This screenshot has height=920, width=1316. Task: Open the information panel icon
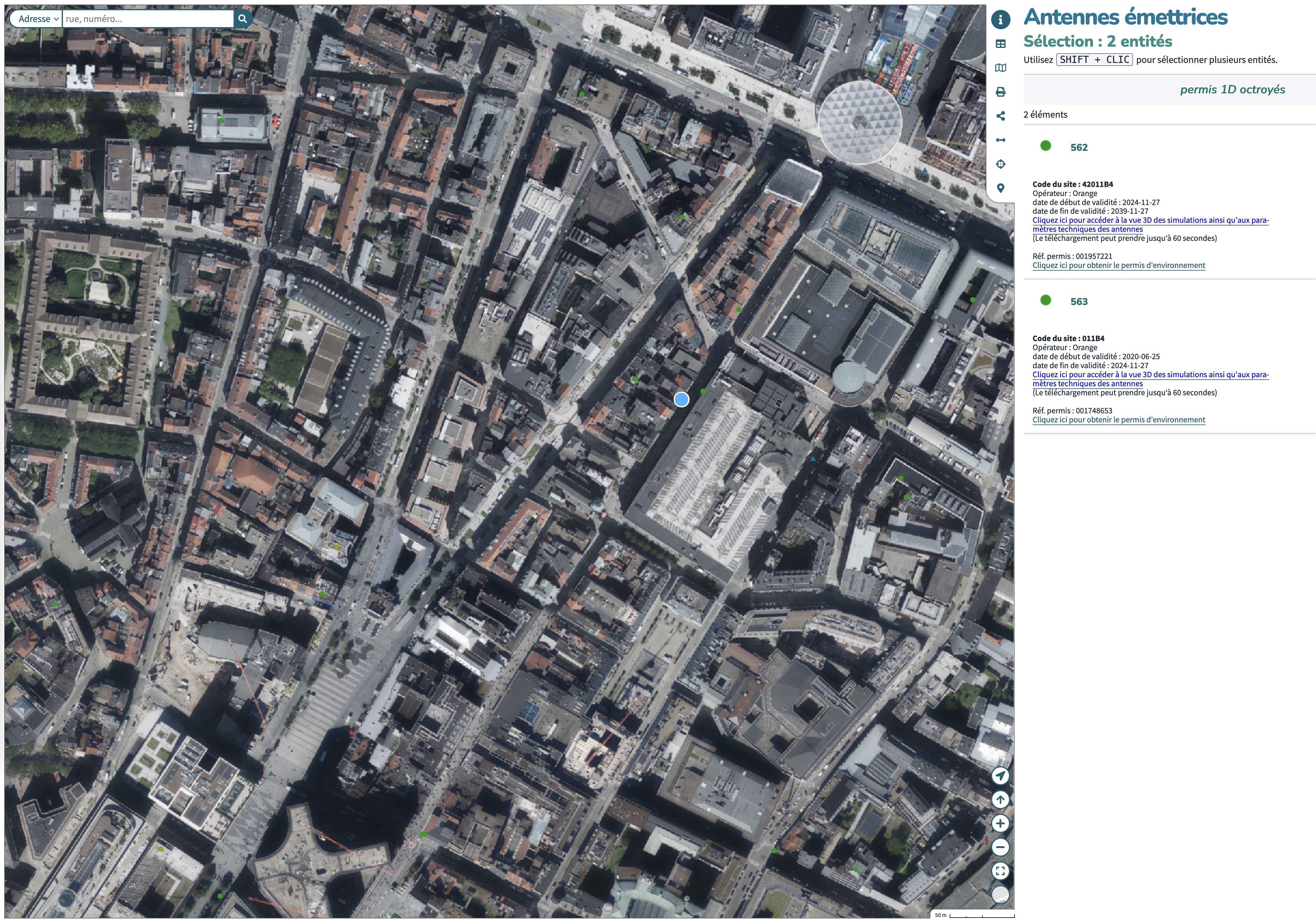click(1000, 20)
